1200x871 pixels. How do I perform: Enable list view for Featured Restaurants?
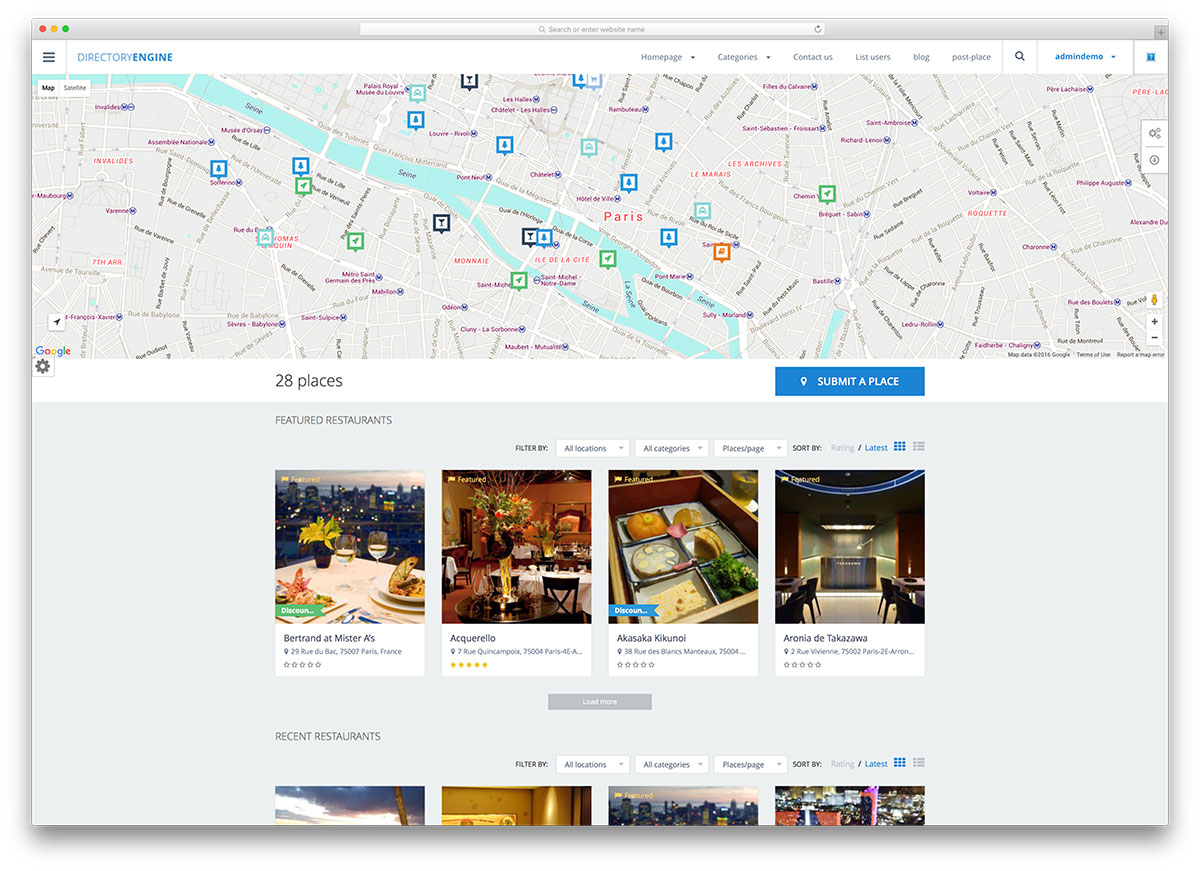point(919,446)
